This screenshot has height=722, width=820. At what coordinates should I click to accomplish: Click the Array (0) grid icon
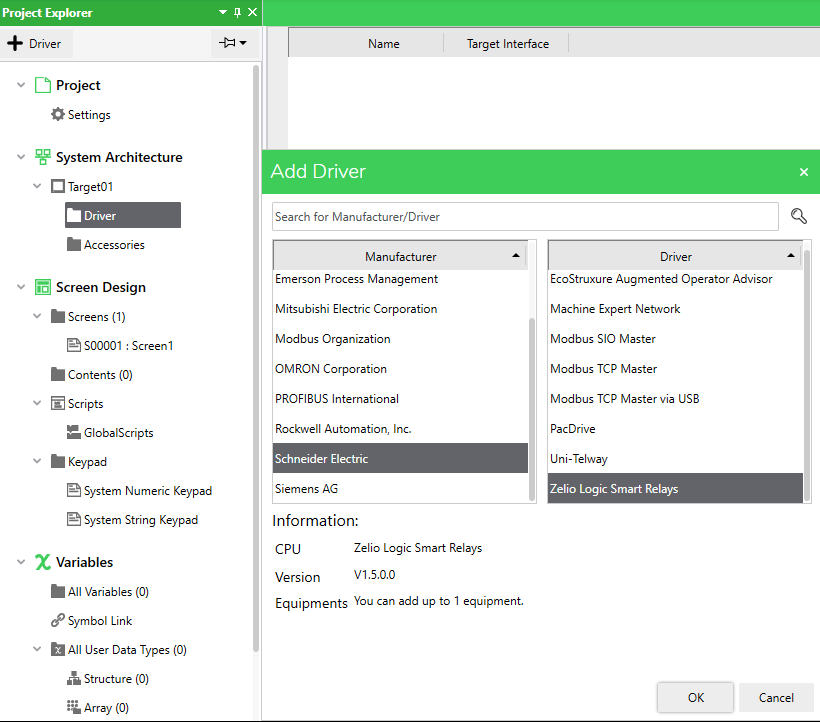74,707
